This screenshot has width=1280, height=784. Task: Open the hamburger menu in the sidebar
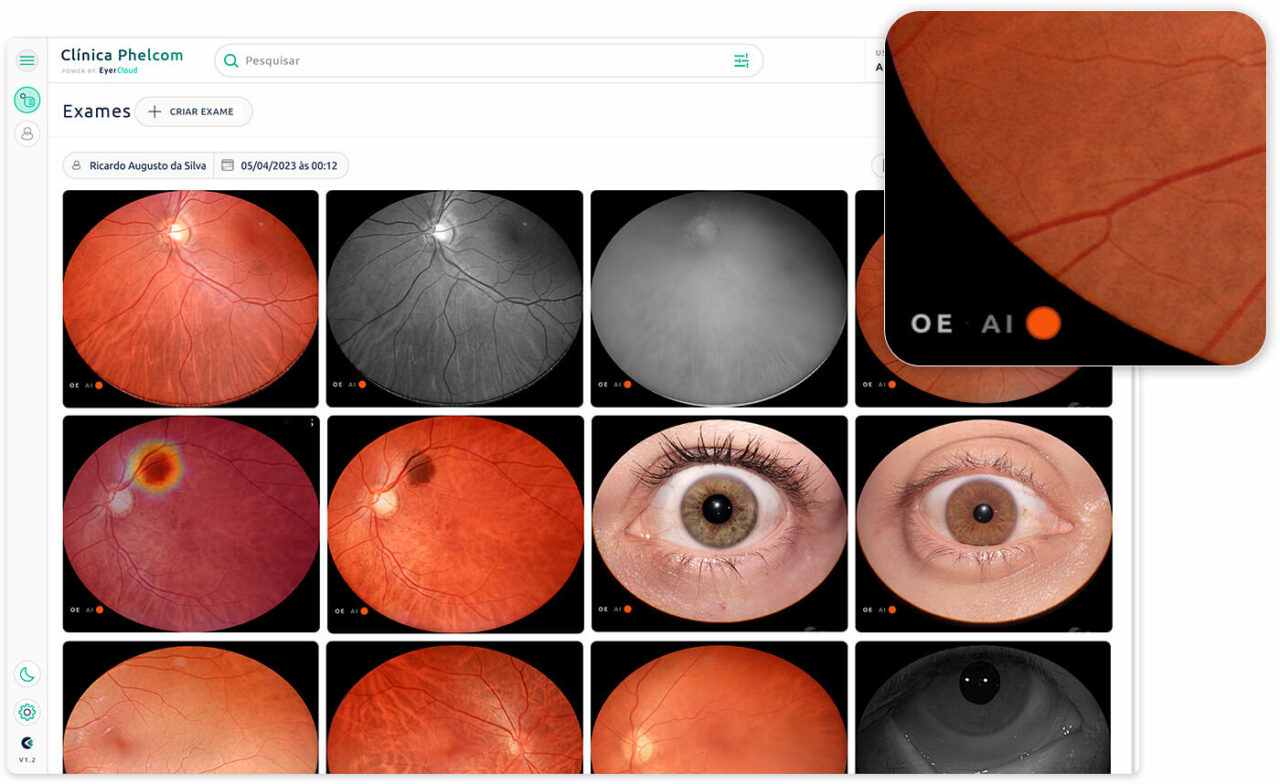tap(27, 61)
